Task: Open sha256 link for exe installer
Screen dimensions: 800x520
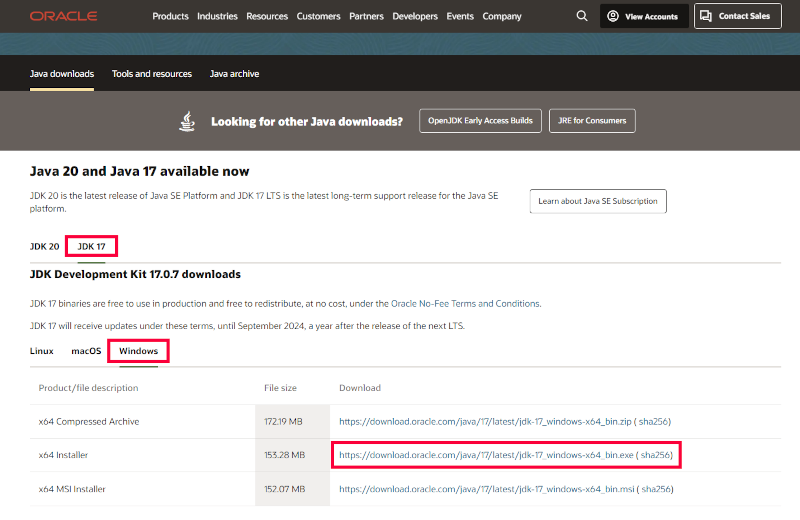Action: pyautogui.click(x=655, y=455)
